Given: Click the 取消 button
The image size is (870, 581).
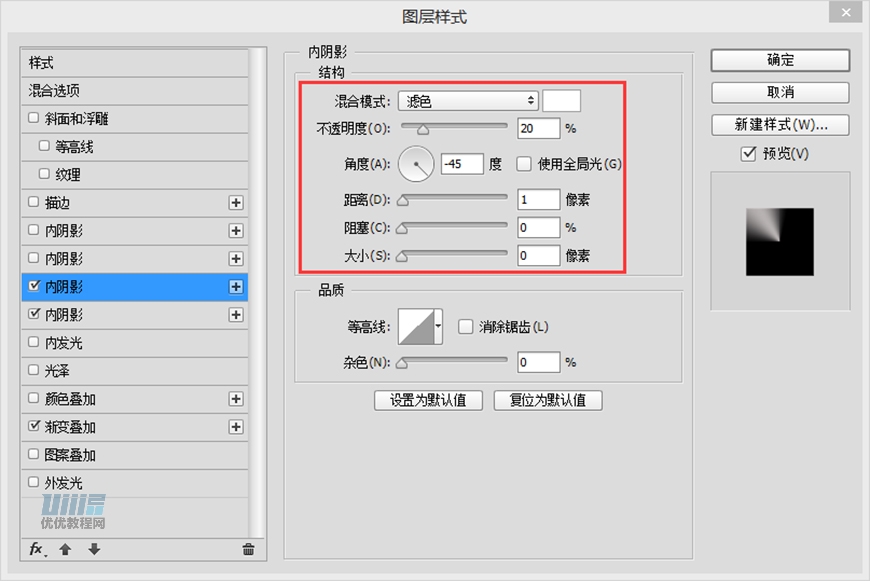Looking at the screenshot, I should click(780, 92).
